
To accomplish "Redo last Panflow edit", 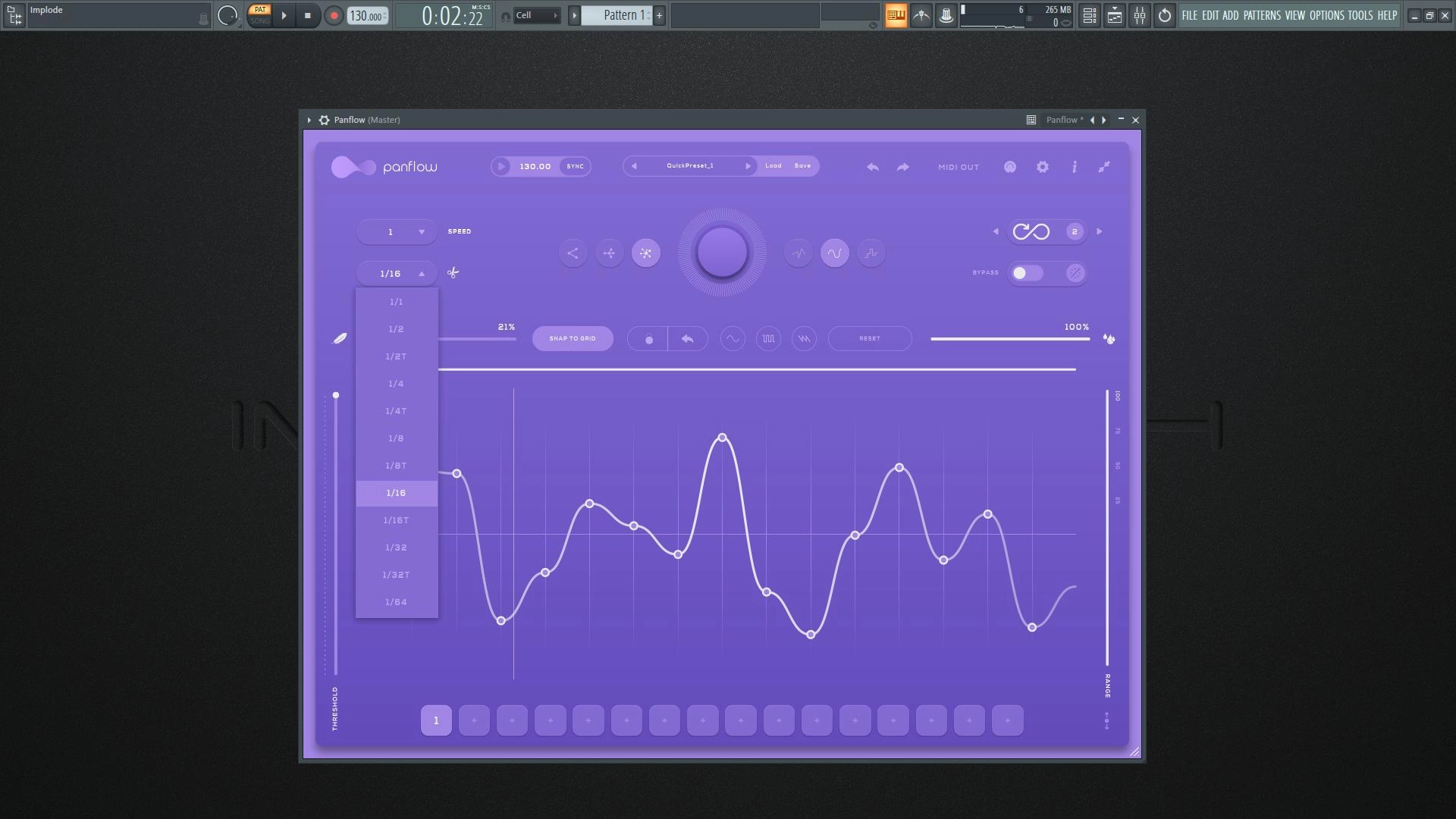I will tap(902, 167).
